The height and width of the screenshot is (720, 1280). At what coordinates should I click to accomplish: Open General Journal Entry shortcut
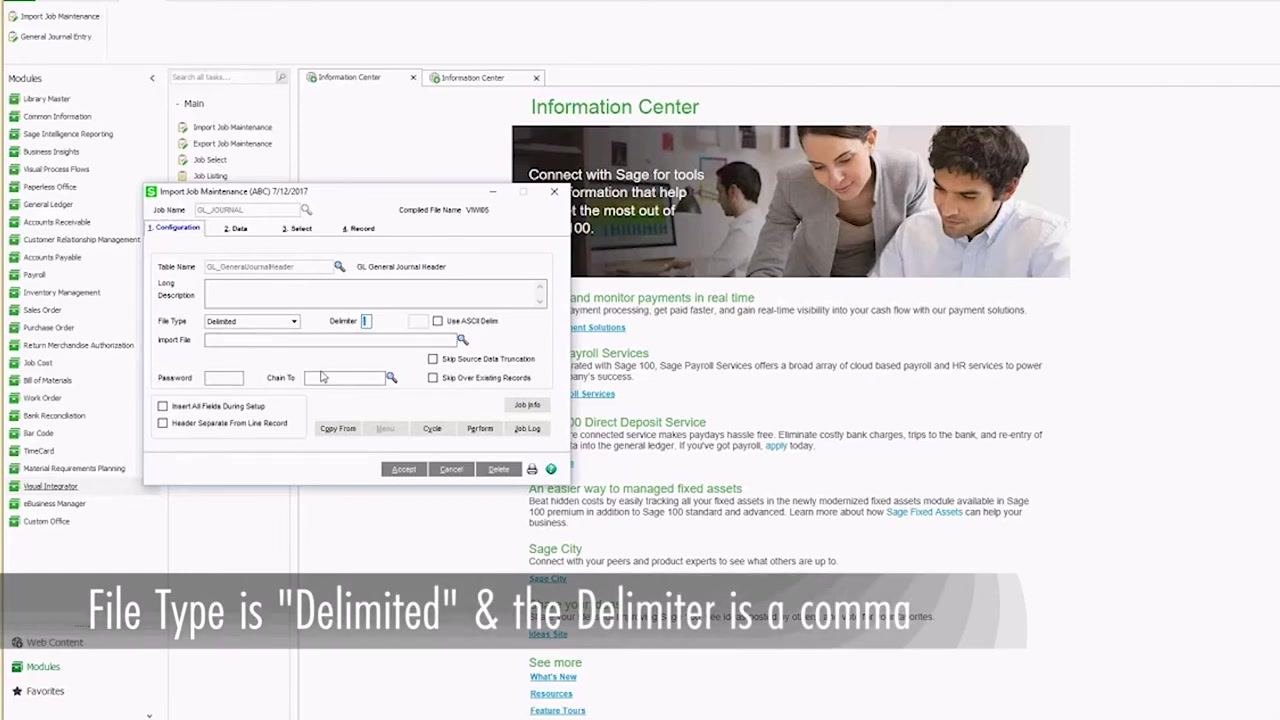point(55,37)
